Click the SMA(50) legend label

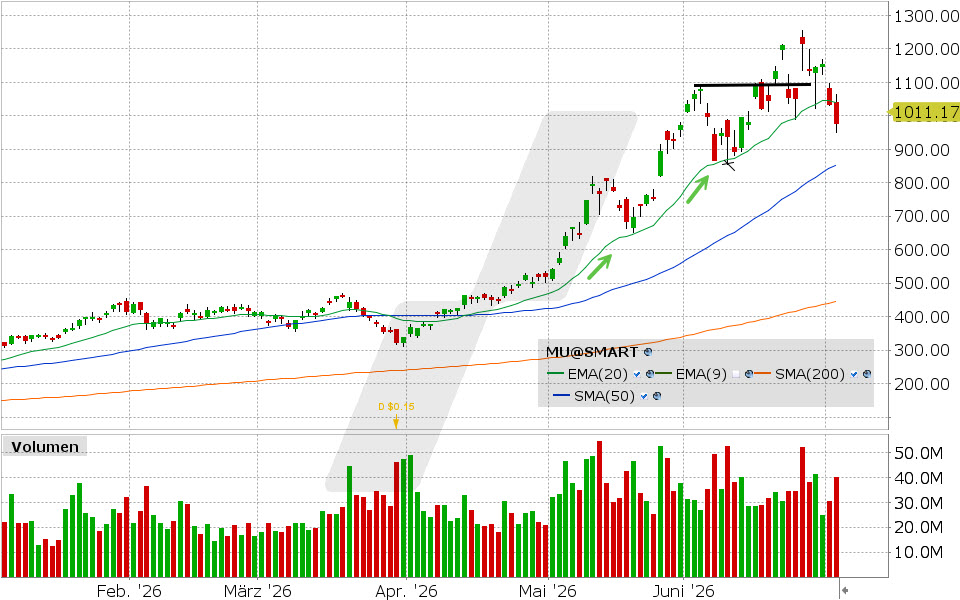(x=604, y=396)
